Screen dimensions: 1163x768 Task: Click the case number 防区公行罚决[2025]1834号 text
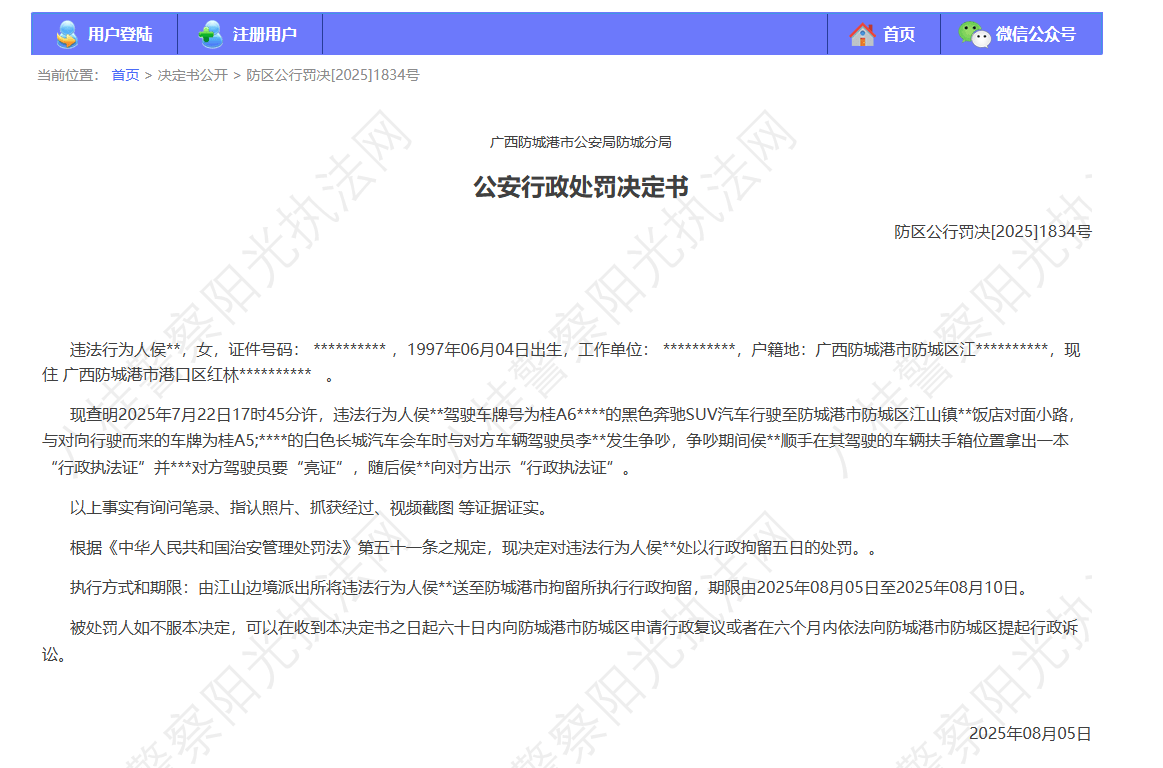pyautogui.click(x=995, y=231)
